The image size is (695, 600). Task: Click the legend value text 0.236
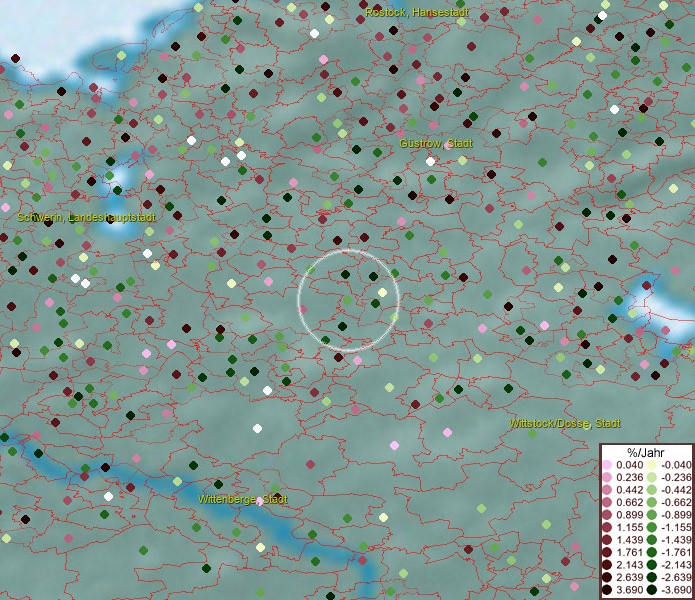click(629, 477)
